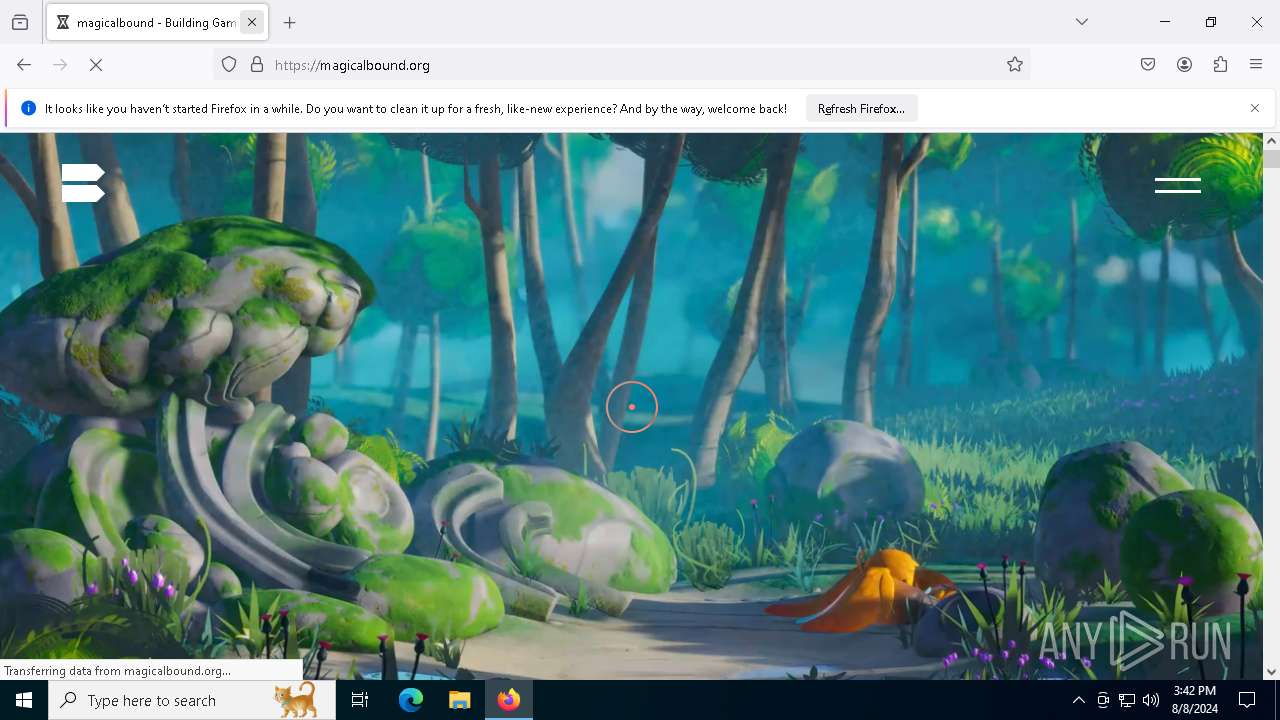The height and width of the screenshot is (720, 1280).
Task: Open a new tab with plus button
Action: (290, 22)
